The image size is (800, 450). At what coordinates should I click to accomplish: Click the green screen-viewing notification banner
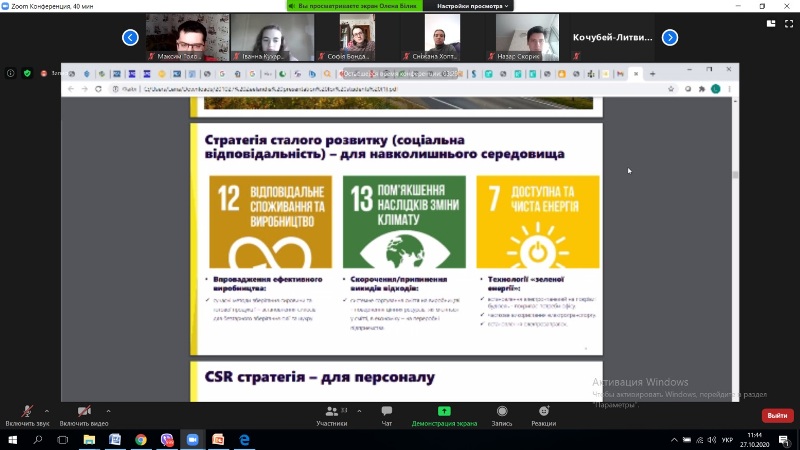click(x=353, y=6)
